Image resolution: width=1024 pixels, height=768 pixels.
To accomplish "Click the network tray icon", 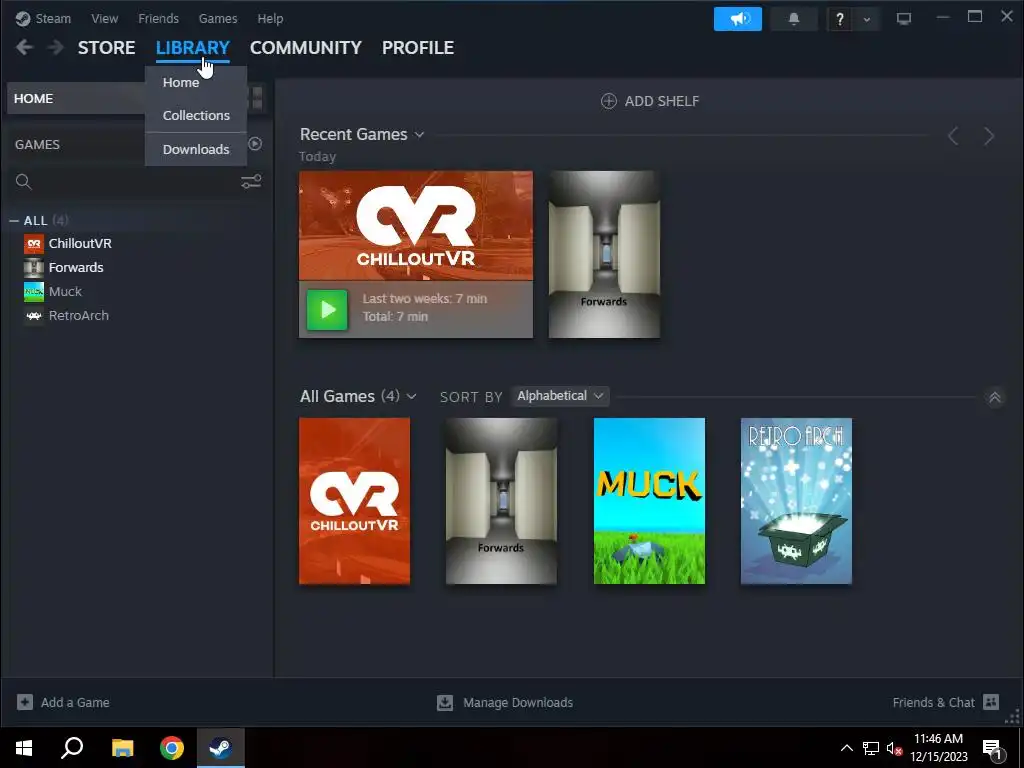I will pos(871,748).
